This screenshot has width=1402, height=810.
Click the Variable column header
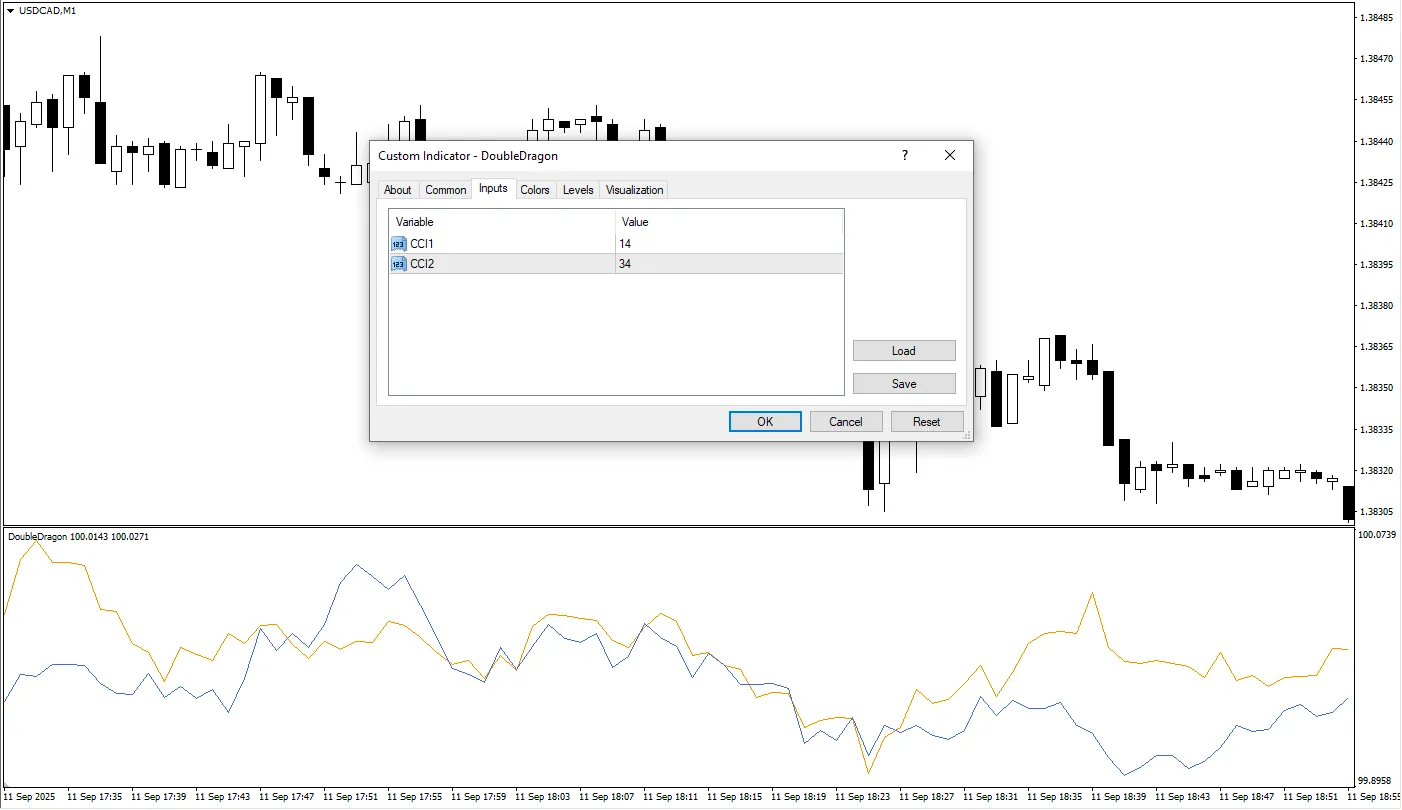tap(500, 222)
